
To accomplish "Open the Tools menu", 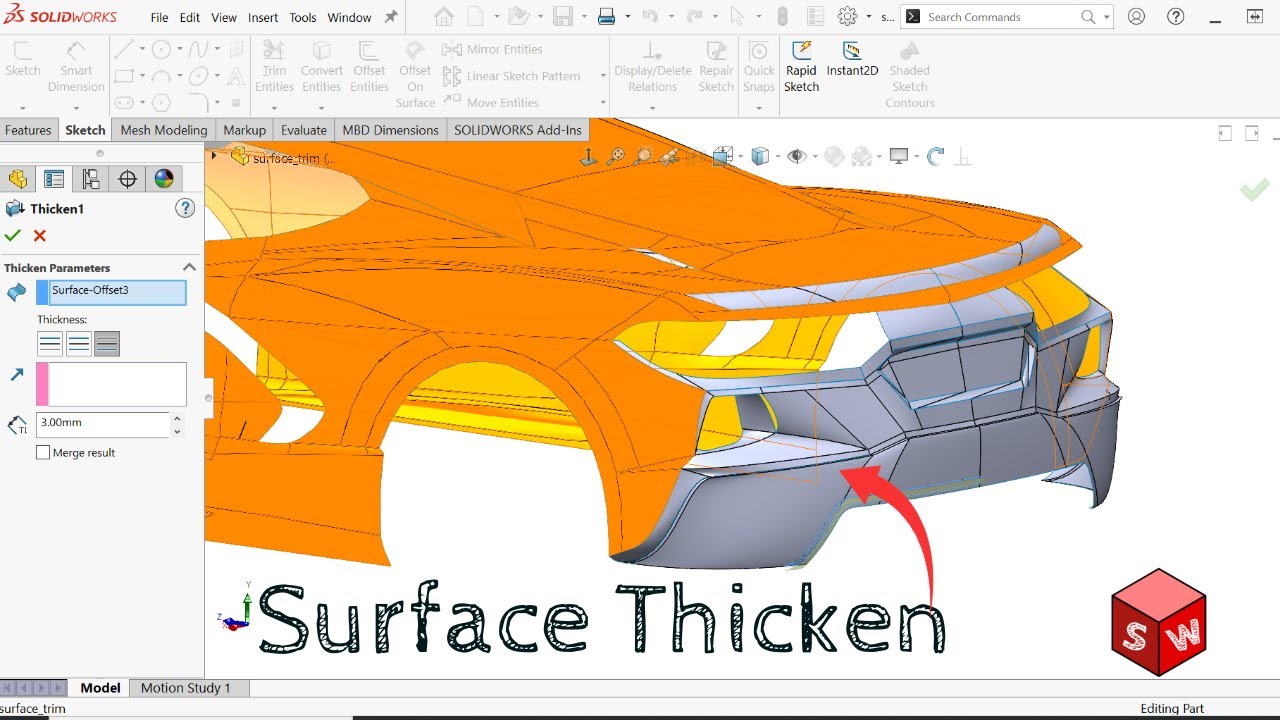I will click(x=303, y=18).
